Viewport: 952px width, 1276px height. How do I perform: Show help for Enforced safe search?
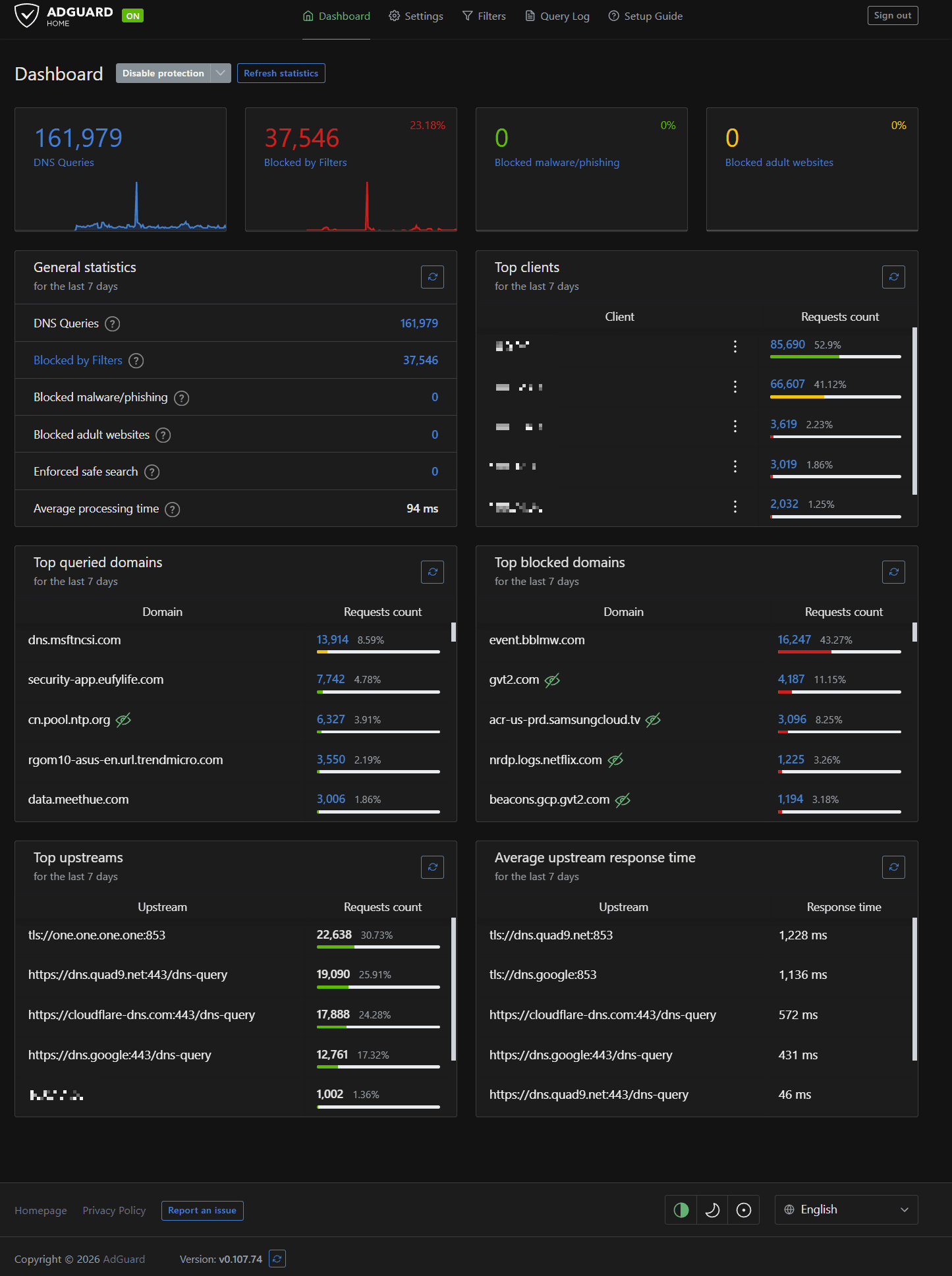point(152,472)
